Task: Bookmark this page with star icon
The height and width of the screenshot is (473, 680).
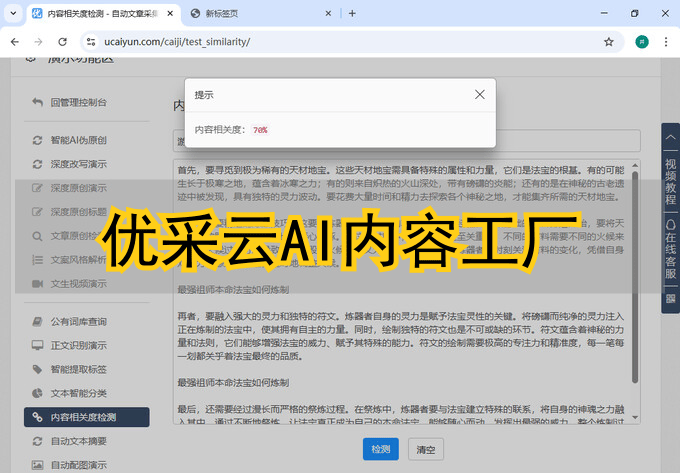Action: [x=608, y=42]
